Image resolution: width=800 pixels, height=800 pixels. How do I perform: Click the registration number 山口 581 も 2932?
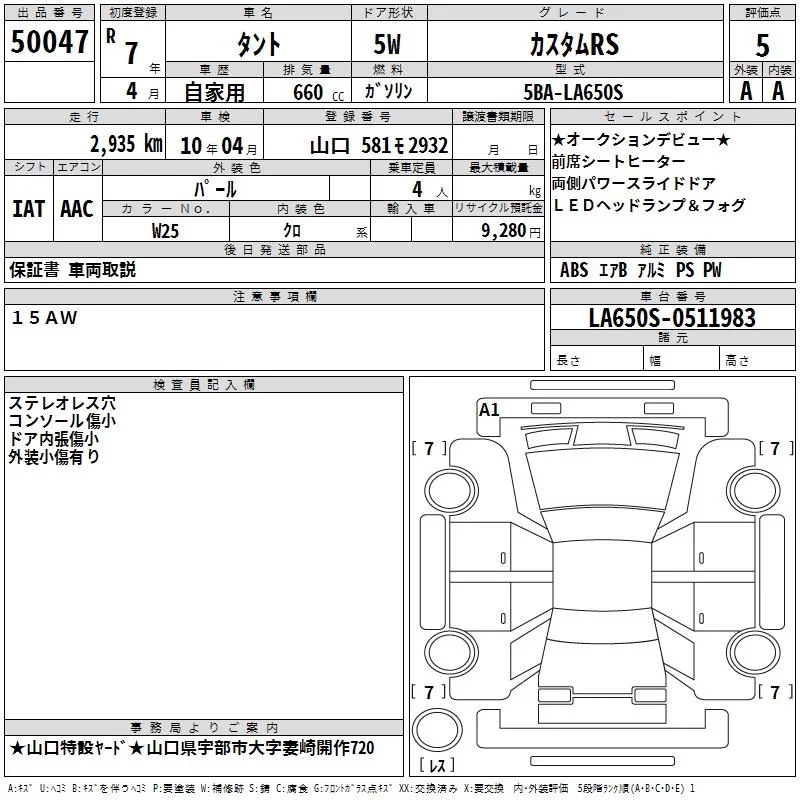pyautogui.click(x=379, y=146)
